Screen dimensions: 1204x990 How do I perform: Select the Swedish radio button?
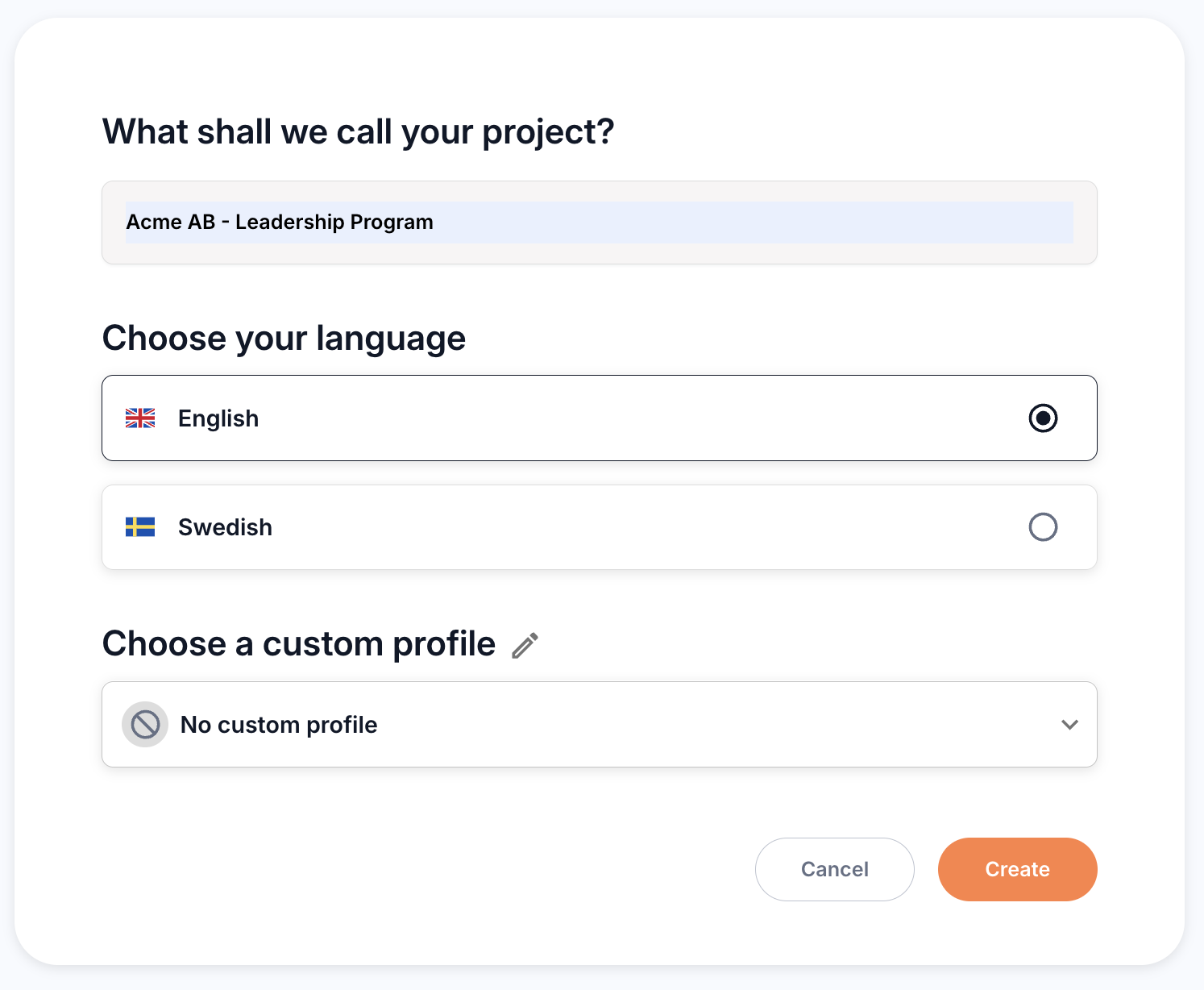(1043, 527)
